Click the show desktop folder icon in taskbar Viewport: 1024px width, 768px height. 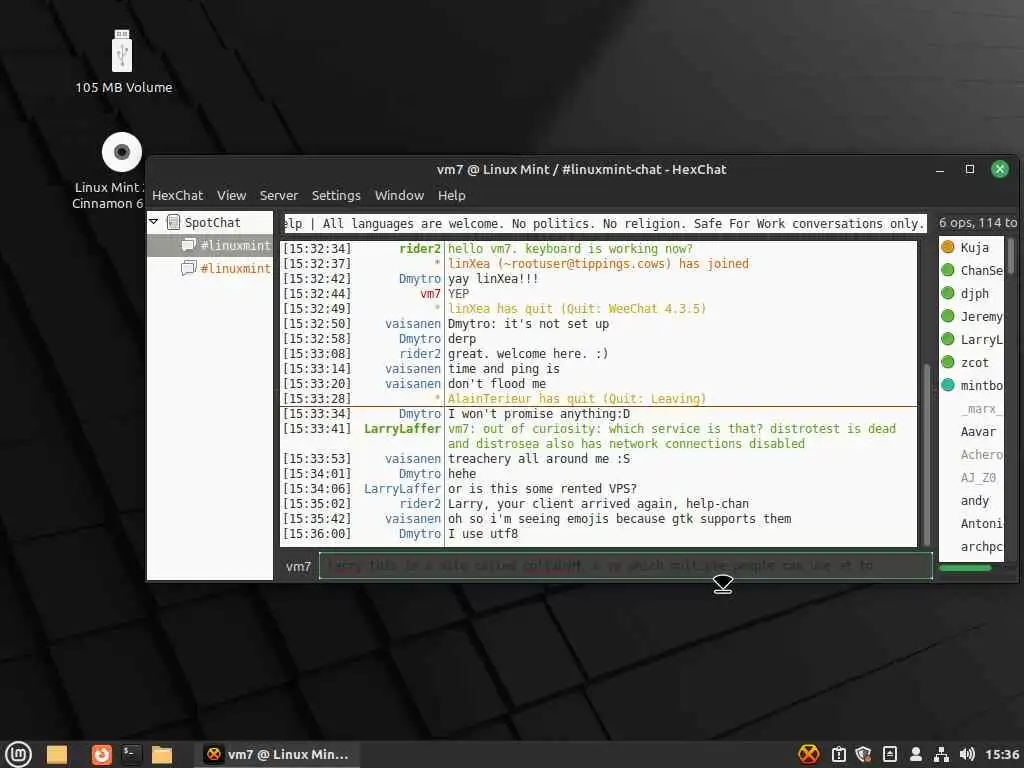pos(57,754)
